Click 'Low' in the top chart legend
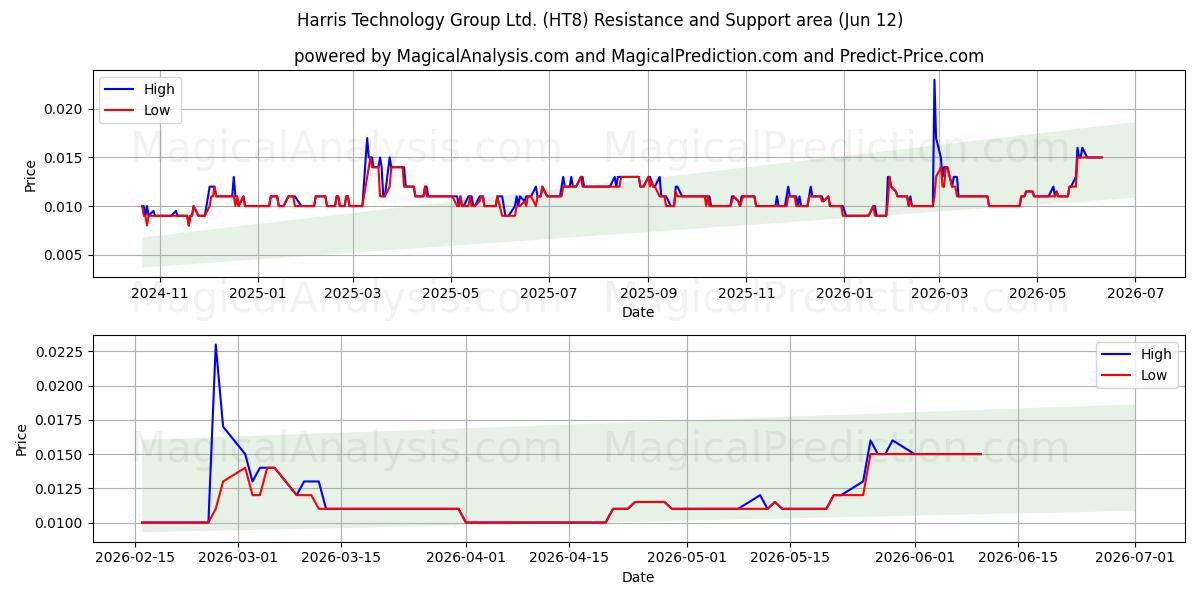The height and width of the screenshot is (600, 1200). [157, 110]
